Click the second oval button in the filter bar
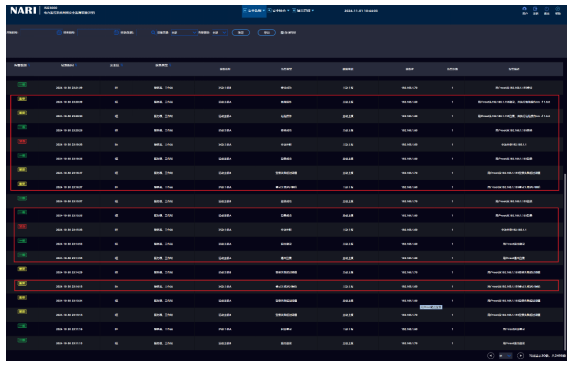 pos(267,32)
